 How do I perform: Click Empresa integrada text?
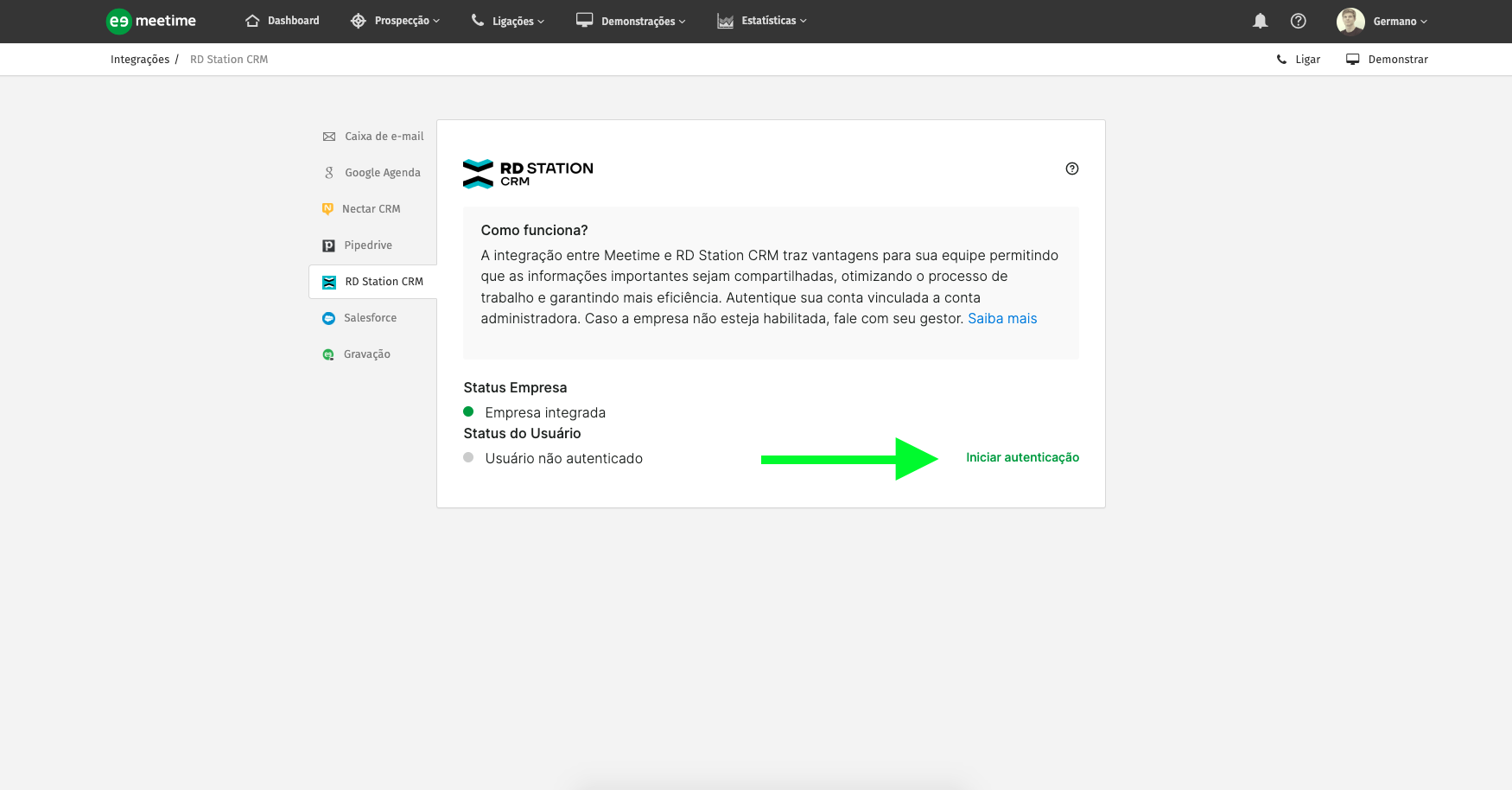pos(545,412)
